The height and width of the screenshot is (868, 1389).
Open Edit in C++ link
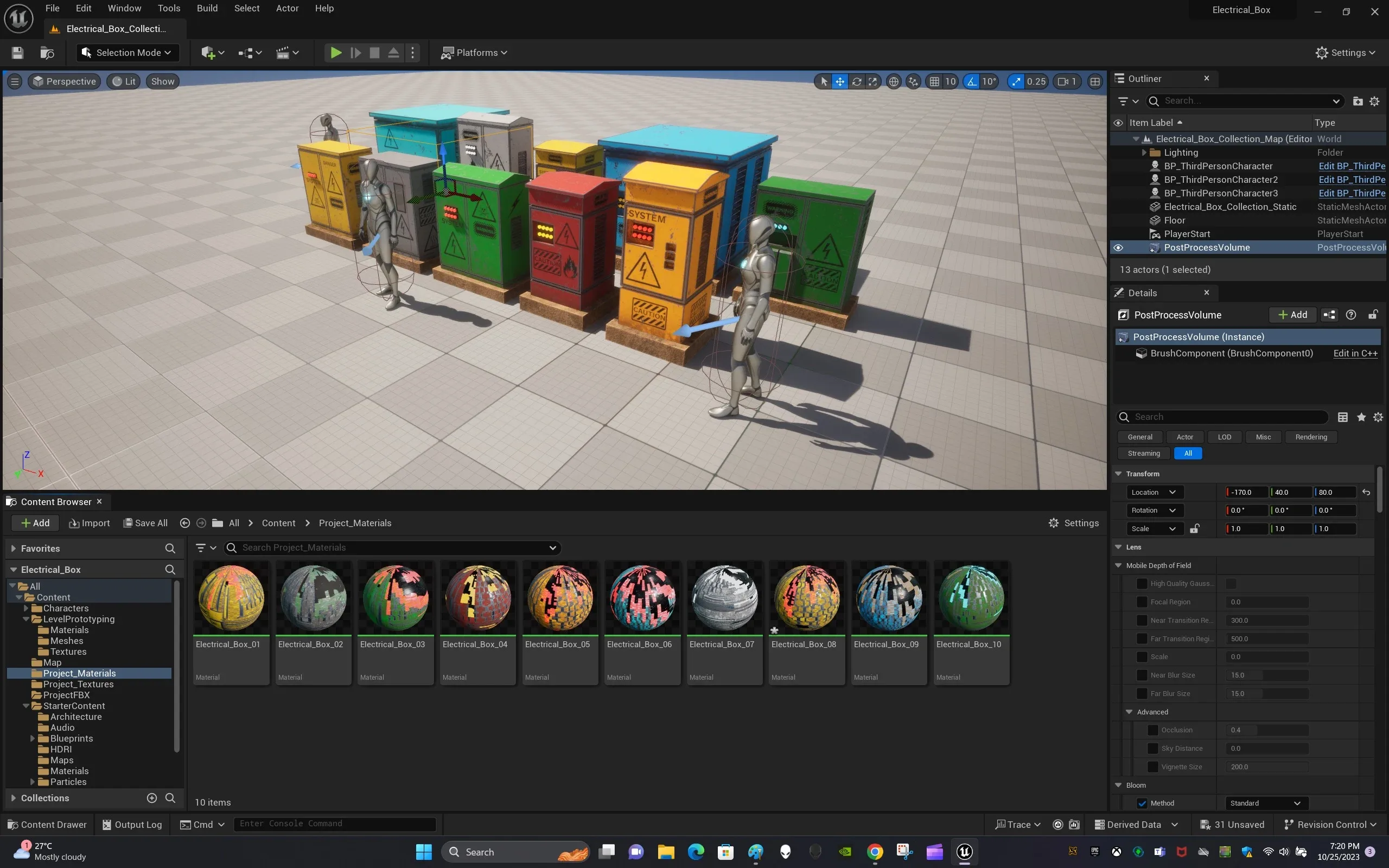(x=1355, y=354)
